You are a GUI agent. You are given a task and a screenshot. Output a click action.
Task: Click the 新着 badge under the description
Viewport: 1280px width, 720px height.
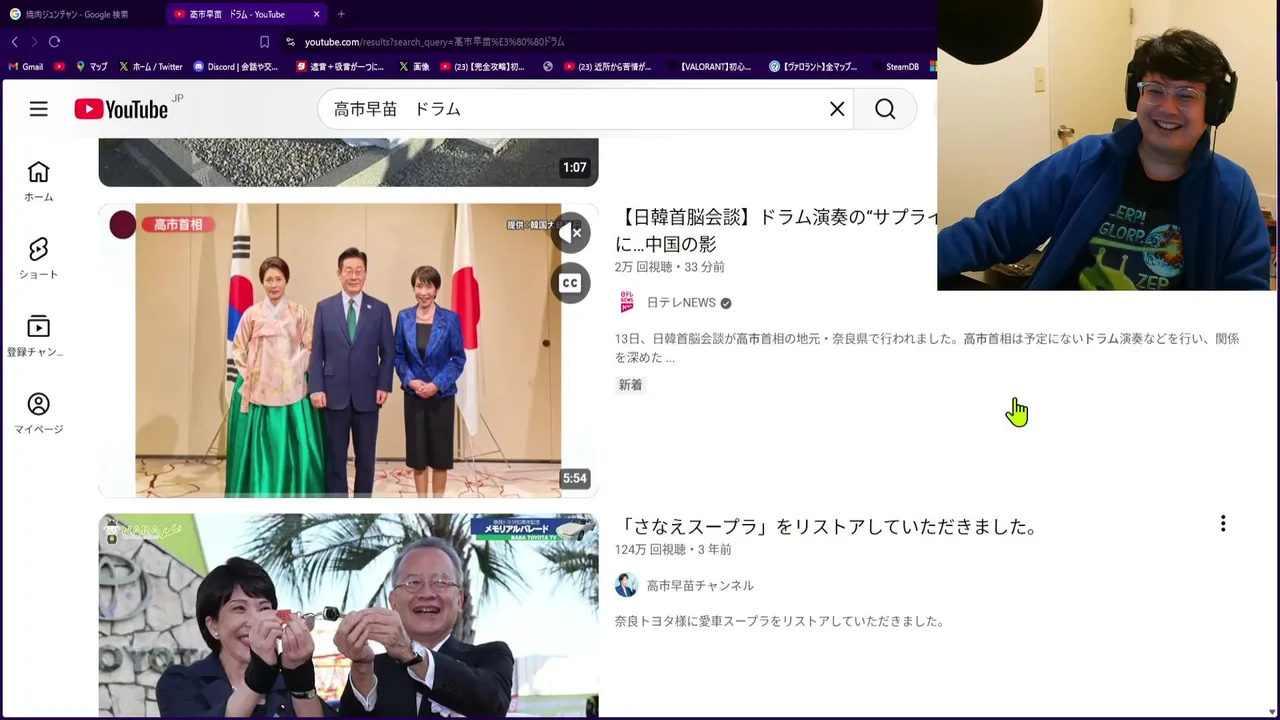pyautogui.click(x=630, y=385)
